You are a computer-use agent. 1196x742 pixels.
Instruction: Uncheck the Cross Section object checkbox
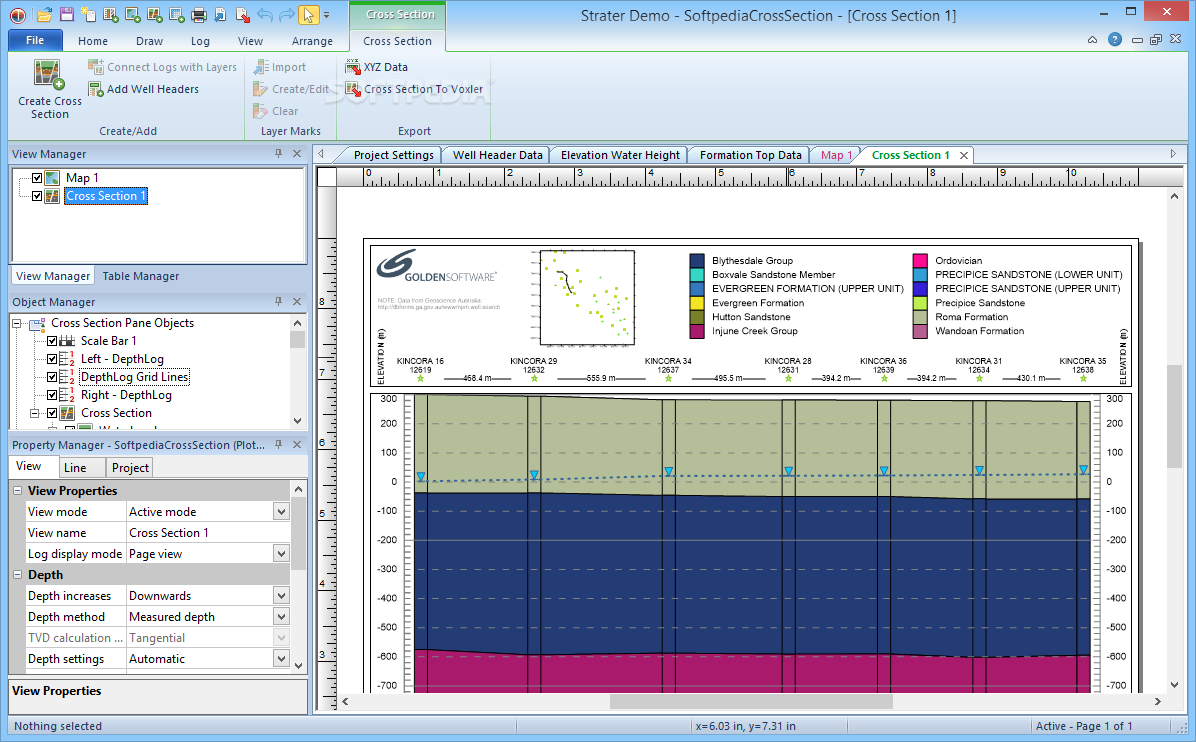coord(52,413)
